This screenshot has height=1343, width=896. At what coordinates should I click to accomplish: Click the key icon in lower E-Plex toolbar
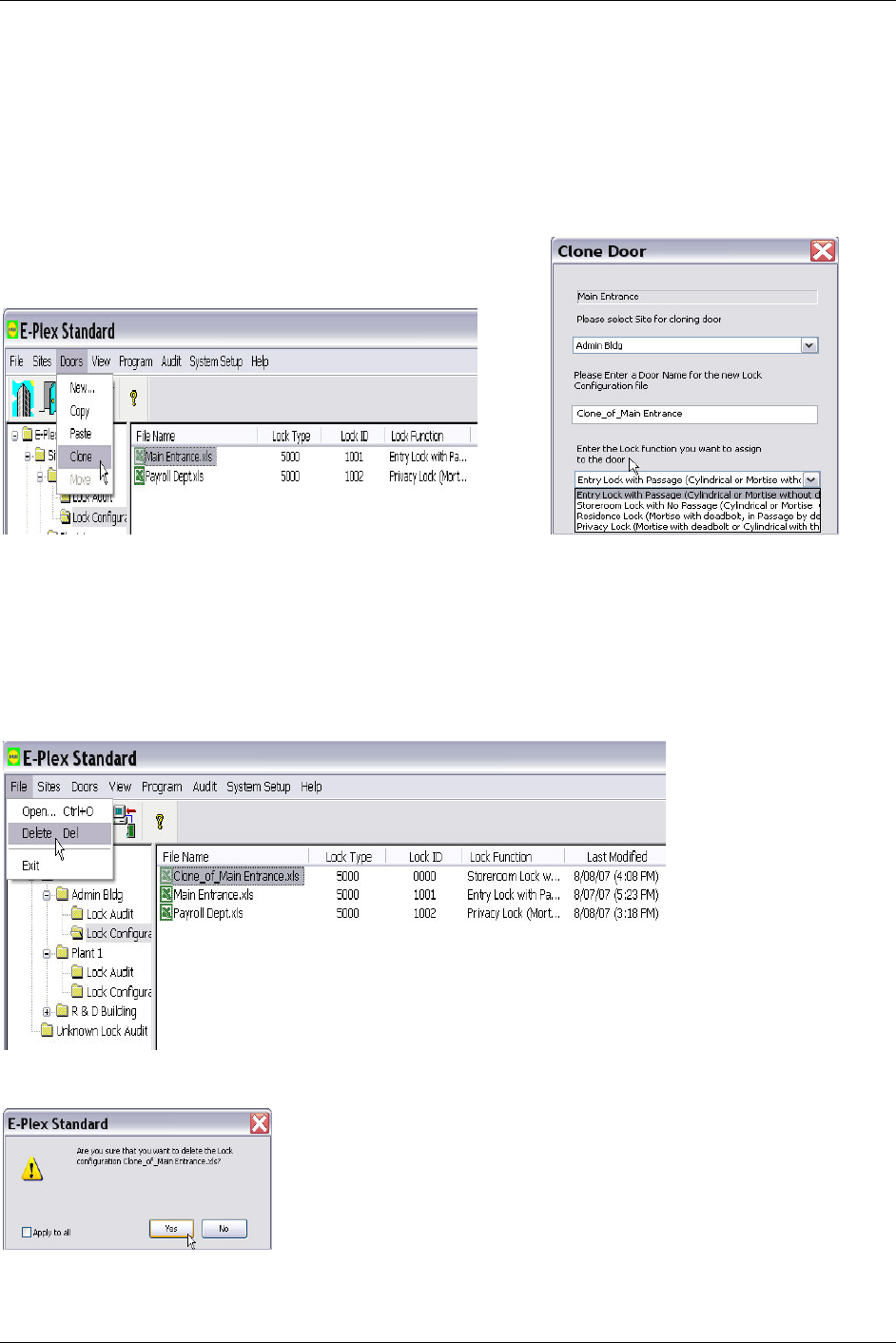[160, 821]
